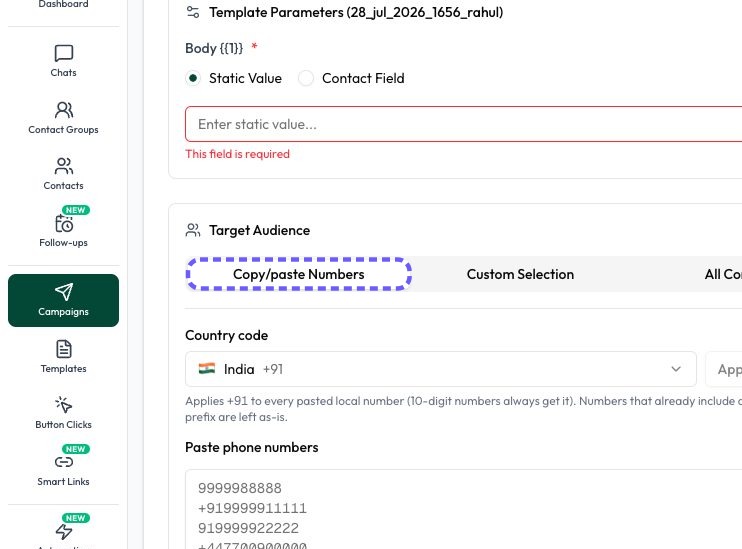Click the Target Audience heading text
The image size is (742, 549).
(x=260, y=230)
